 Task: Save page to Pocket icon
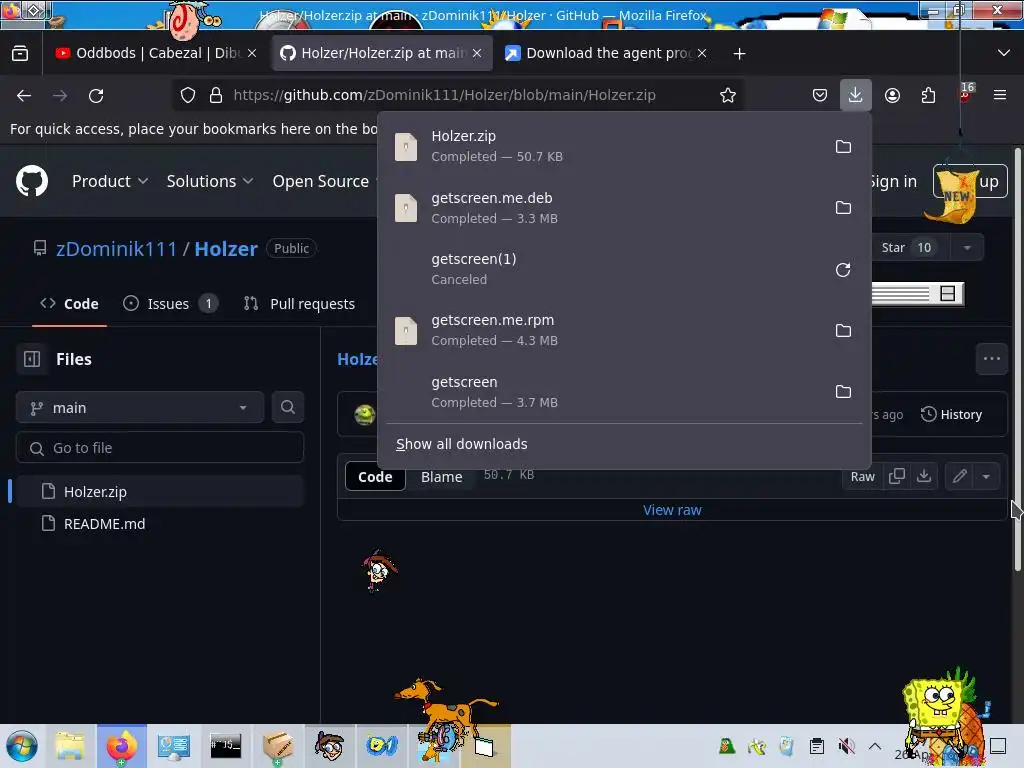point(820,95)
